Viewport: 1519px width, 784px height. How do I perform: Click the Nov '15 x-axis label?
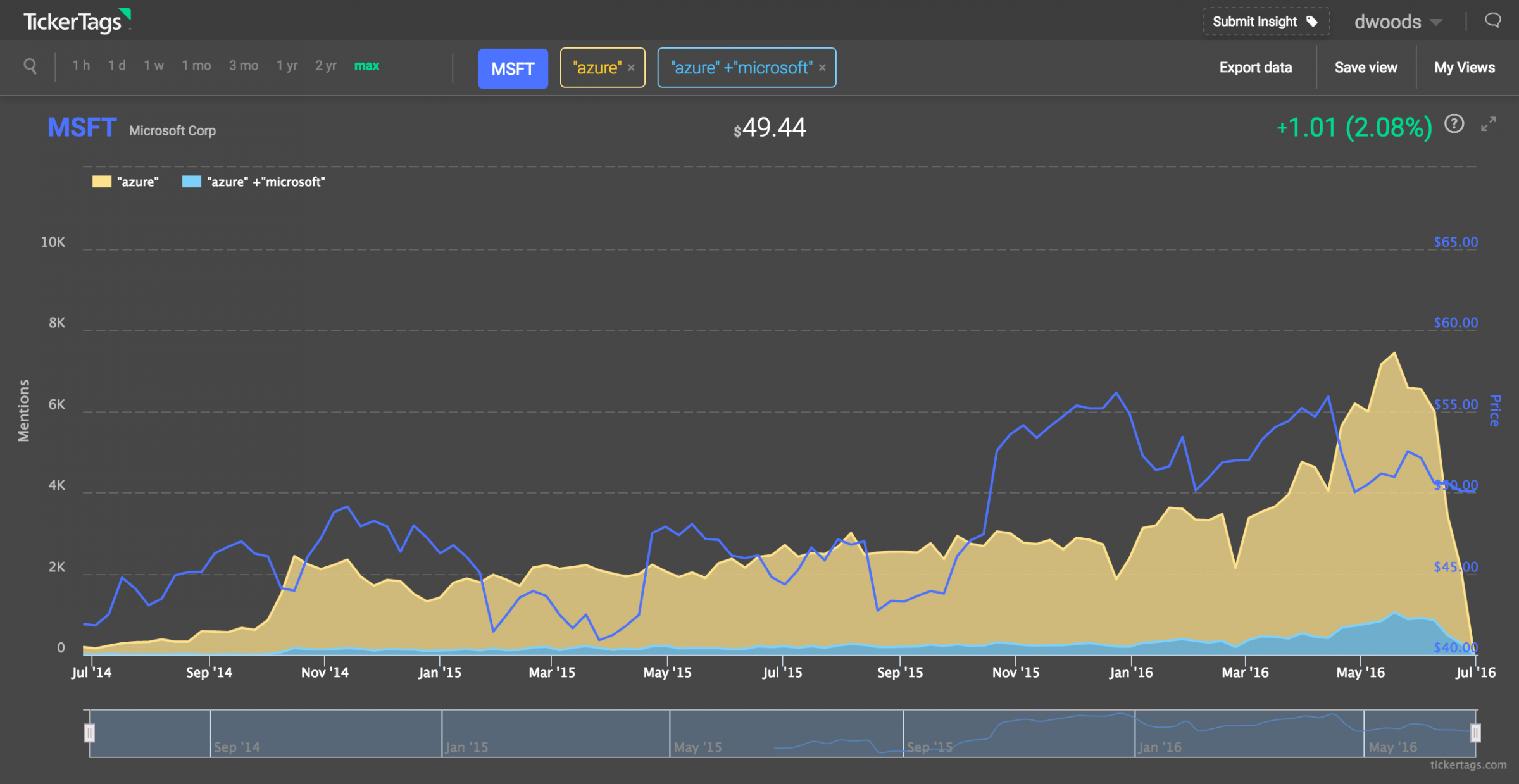[1016, 673]
